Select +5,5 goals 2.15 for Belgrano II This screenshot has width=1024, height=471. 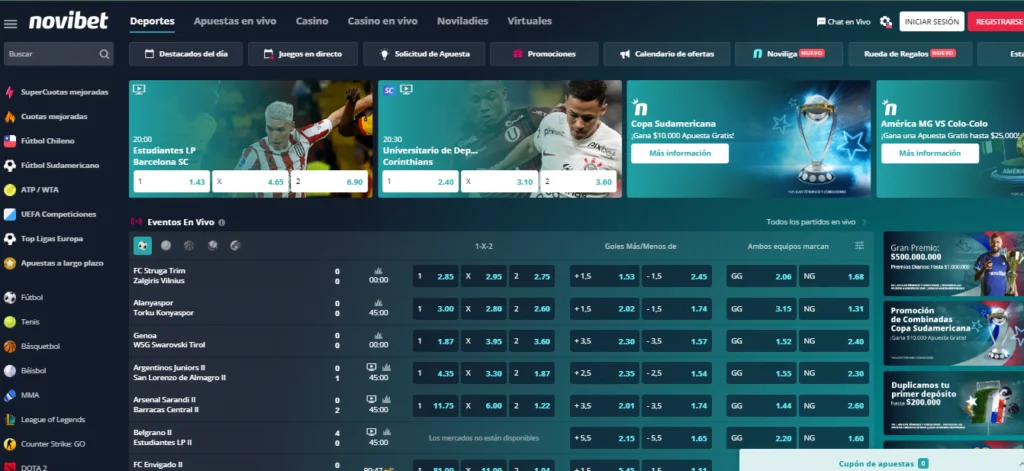click(x=605, y=438)
